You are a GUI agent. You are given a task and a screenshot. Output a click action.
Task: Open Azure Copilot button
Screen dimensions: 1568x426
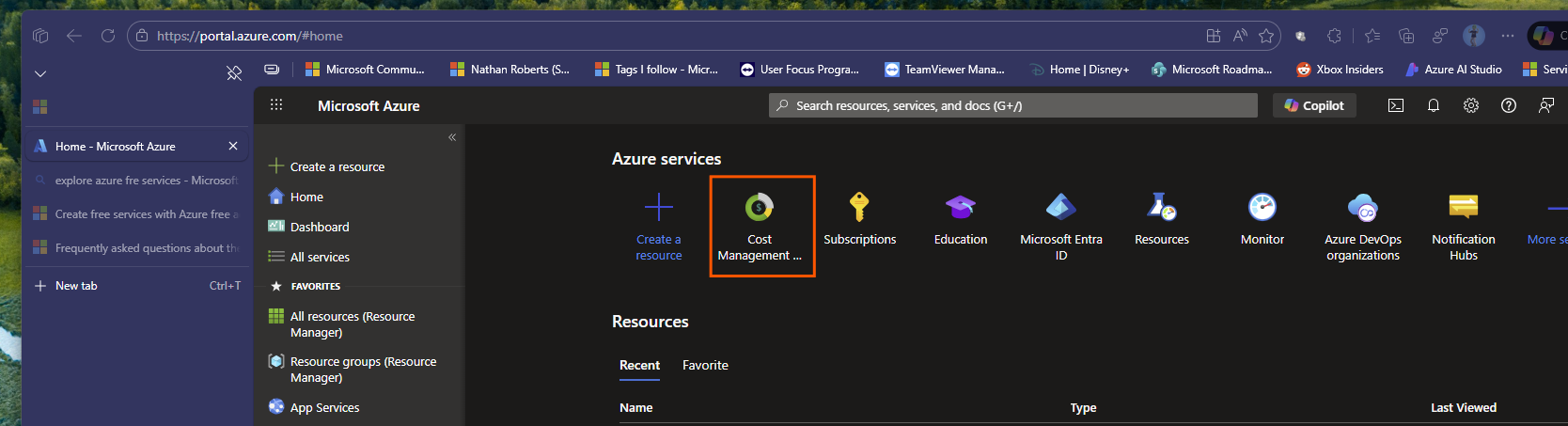point(1314,105)
